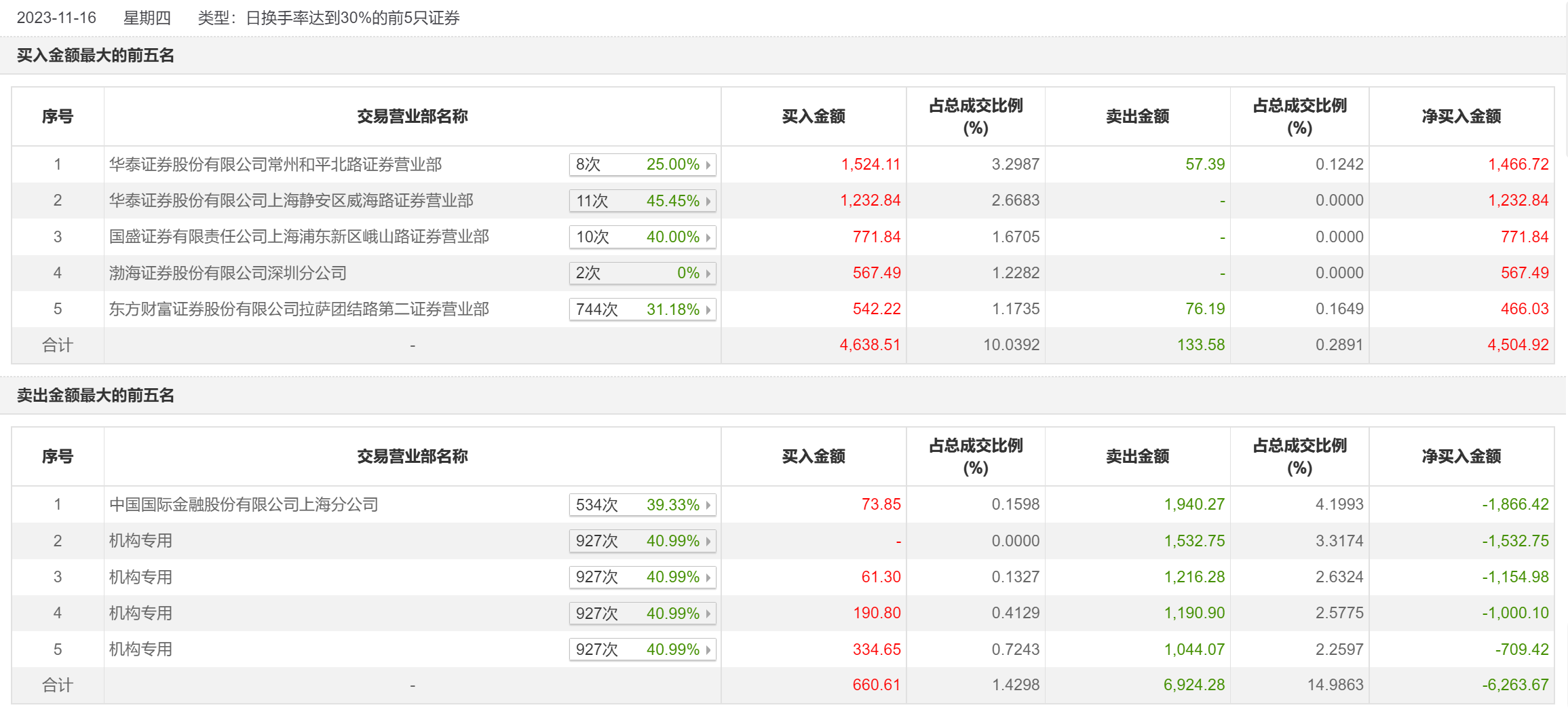Image resolution: width=1568 pixels, height=716 pixels.
Task: Click the 4,638.51 buy total cell
Action: pyautogui.click(x=869, y=345)
